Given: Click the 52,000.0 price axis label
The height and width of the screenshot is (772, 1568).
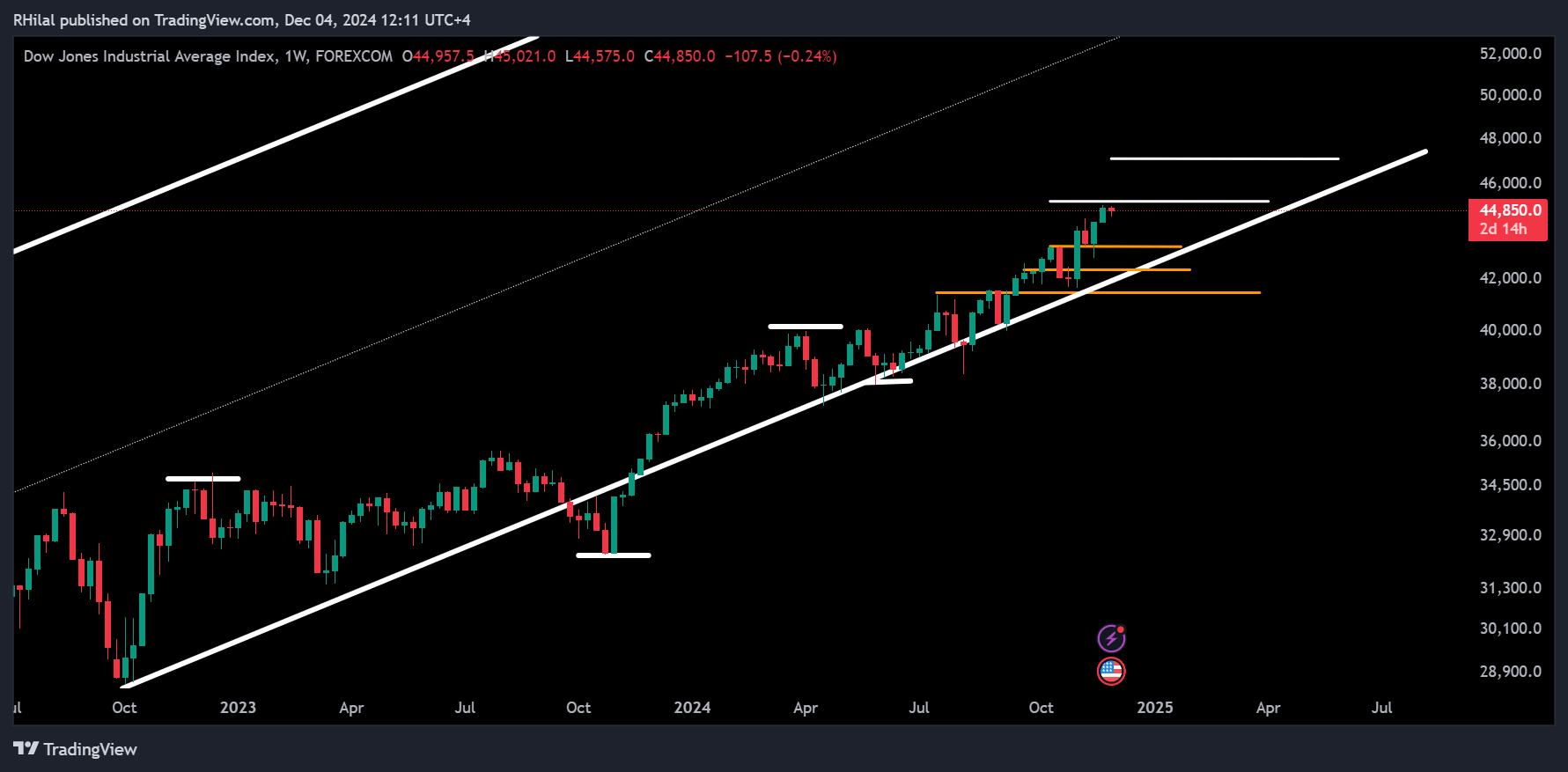Looking at the screenshot, I should (x=1511, y=54).
